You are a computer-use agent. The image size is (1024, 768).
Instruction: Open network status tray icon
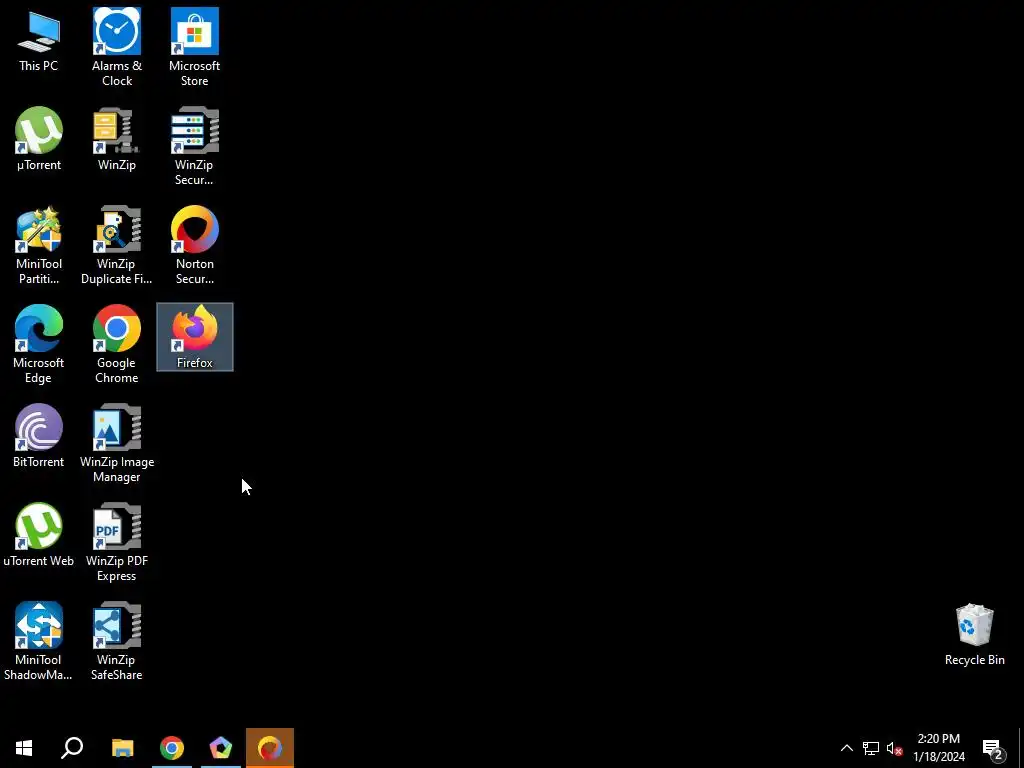pos(871,748)
